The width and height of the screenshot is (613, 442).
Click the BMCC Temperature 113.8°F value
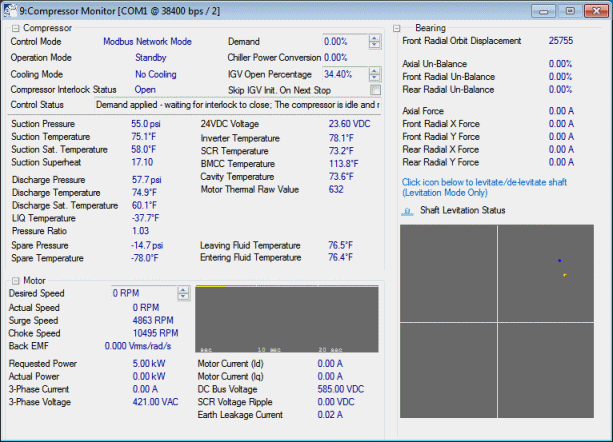click(x=344, y=164)
